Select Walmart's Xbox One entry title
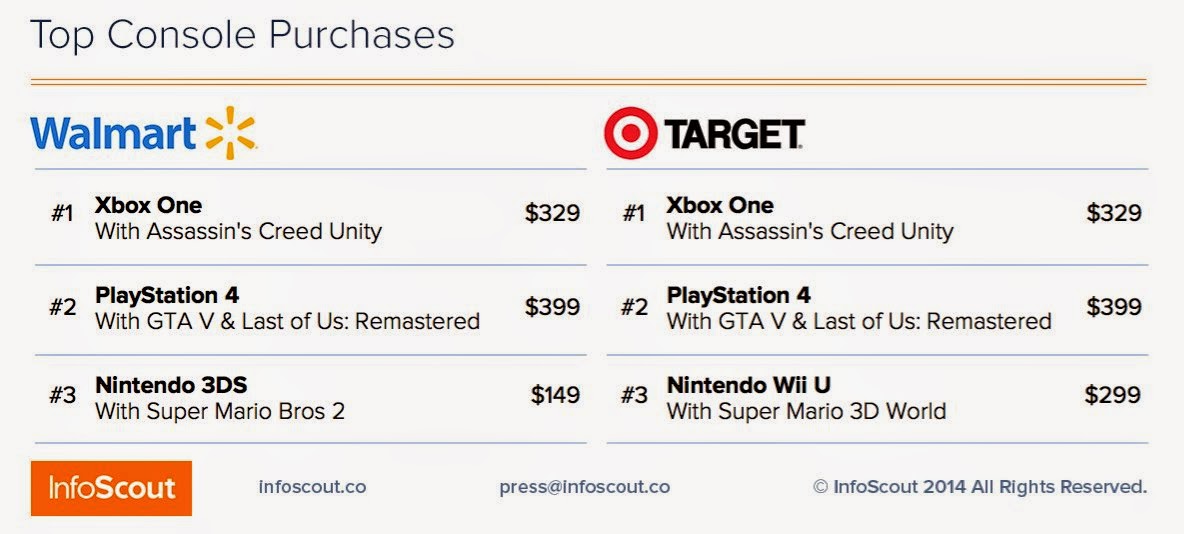1184x534 pixels. point(148,205)
